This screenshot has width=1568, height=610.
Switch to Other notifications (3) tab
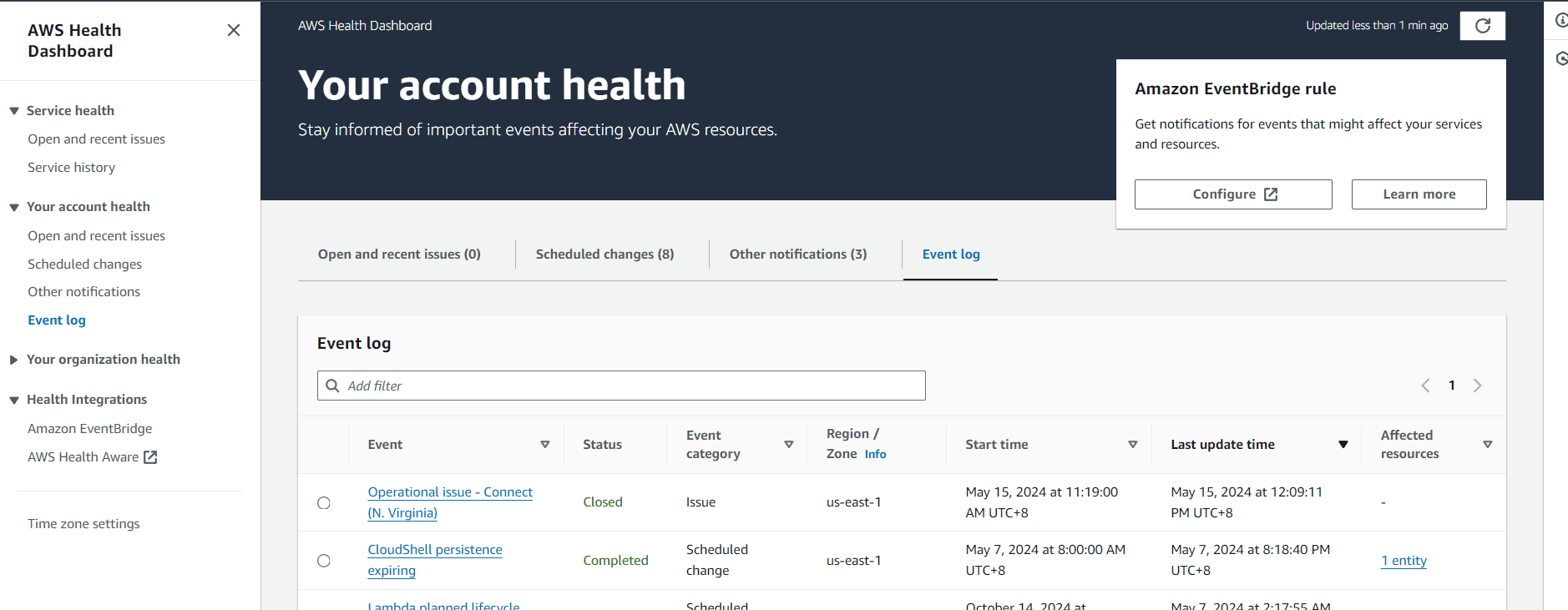(798, 255)
